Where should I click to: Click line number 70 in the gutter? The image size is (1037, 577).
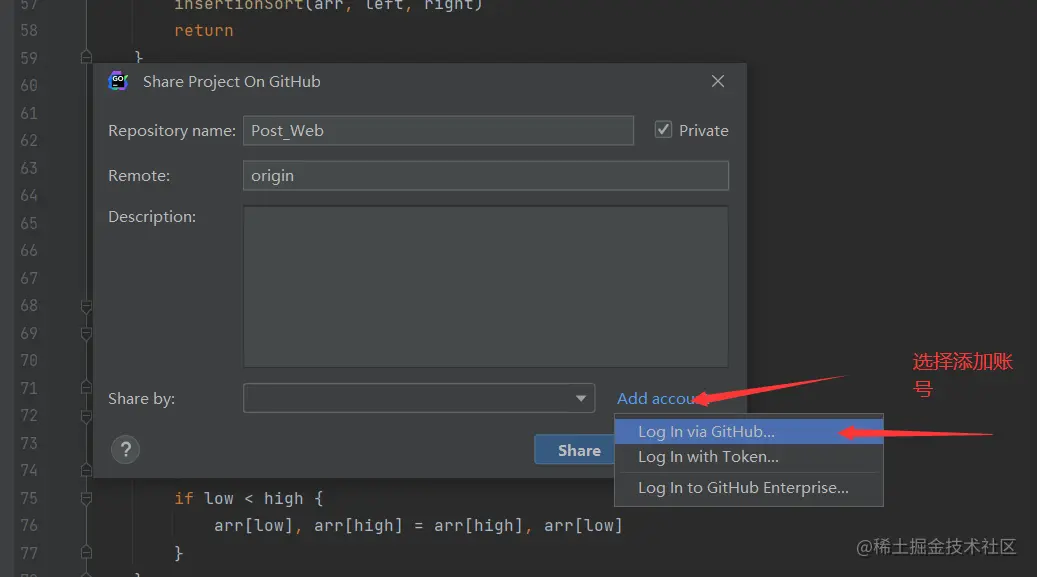coord(29,361)
